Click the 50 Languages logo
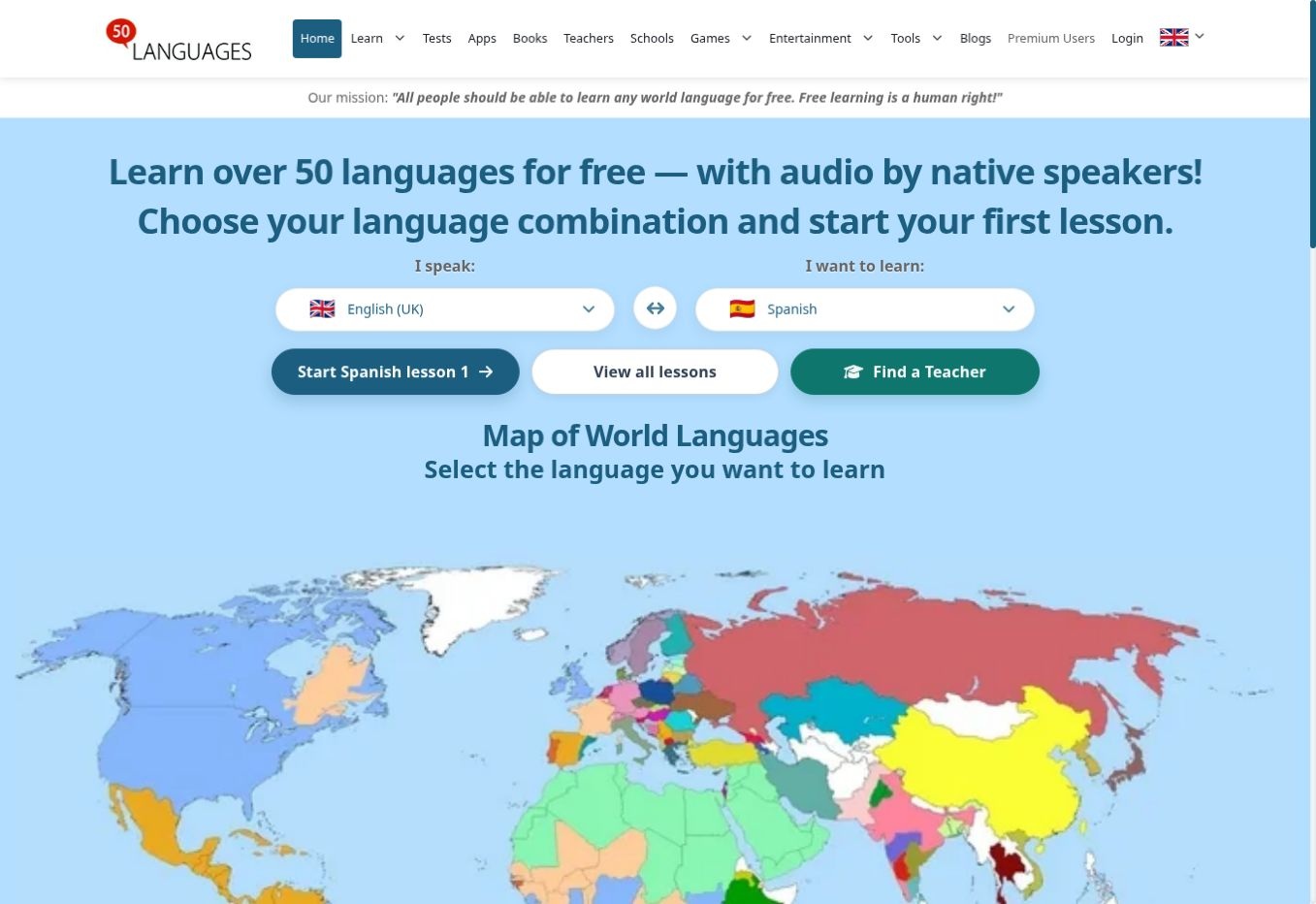The height and width of the screenshot is (904, 1316). pos(178,40)
